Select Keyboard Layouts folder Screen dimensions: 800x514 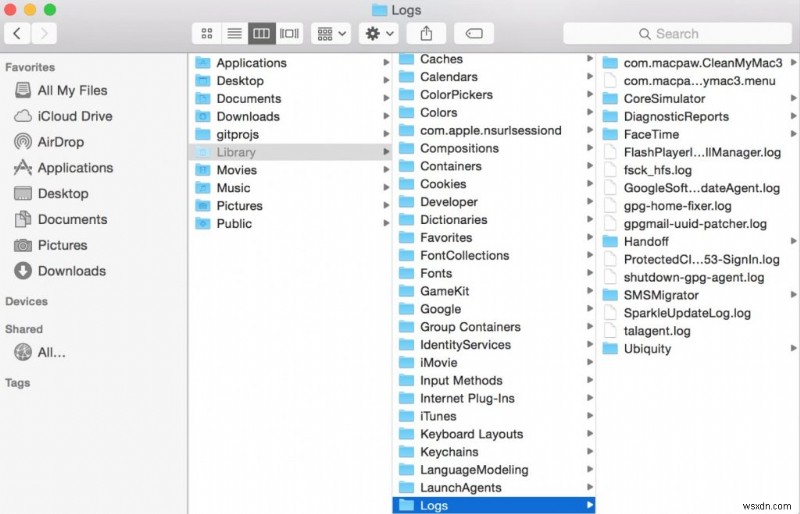(x=494, y=434)
